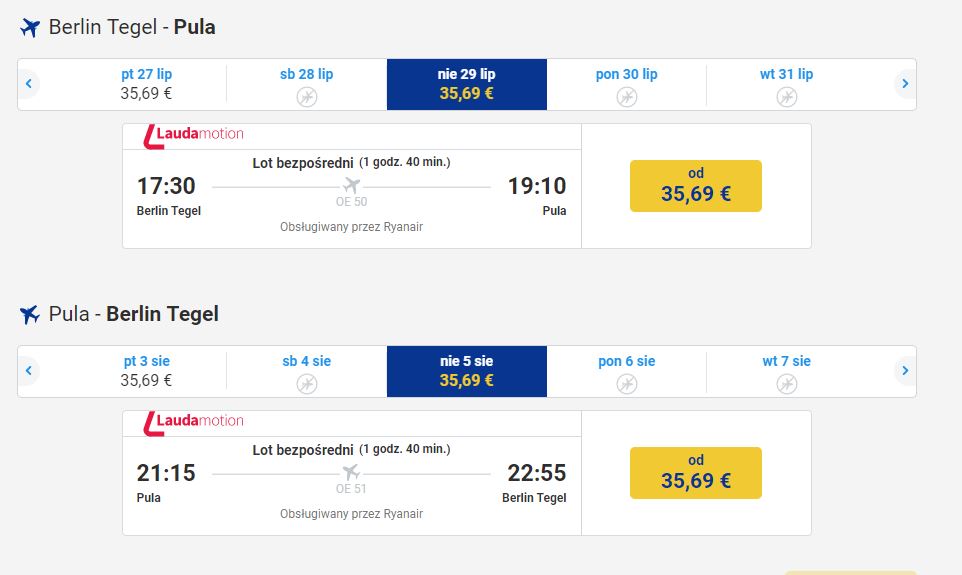This screenshot has width=962, height=575.
Task: Select the pt 27 lip date tab
Action: pos(146,84)
